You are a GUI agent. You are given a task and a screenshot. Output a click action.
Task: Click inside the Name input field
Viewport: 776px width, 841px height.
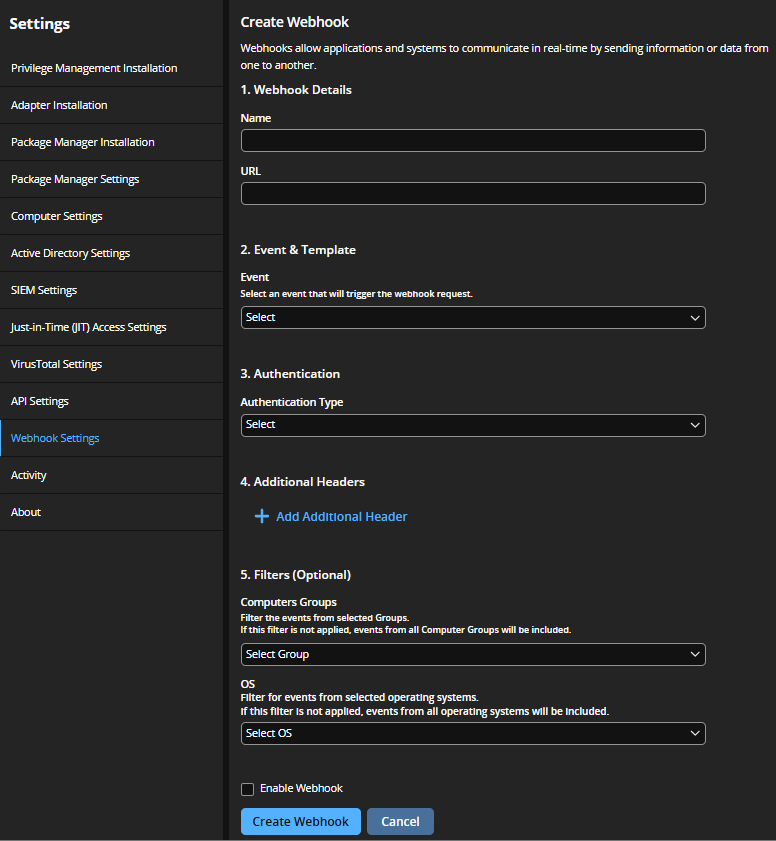(472, 140)
